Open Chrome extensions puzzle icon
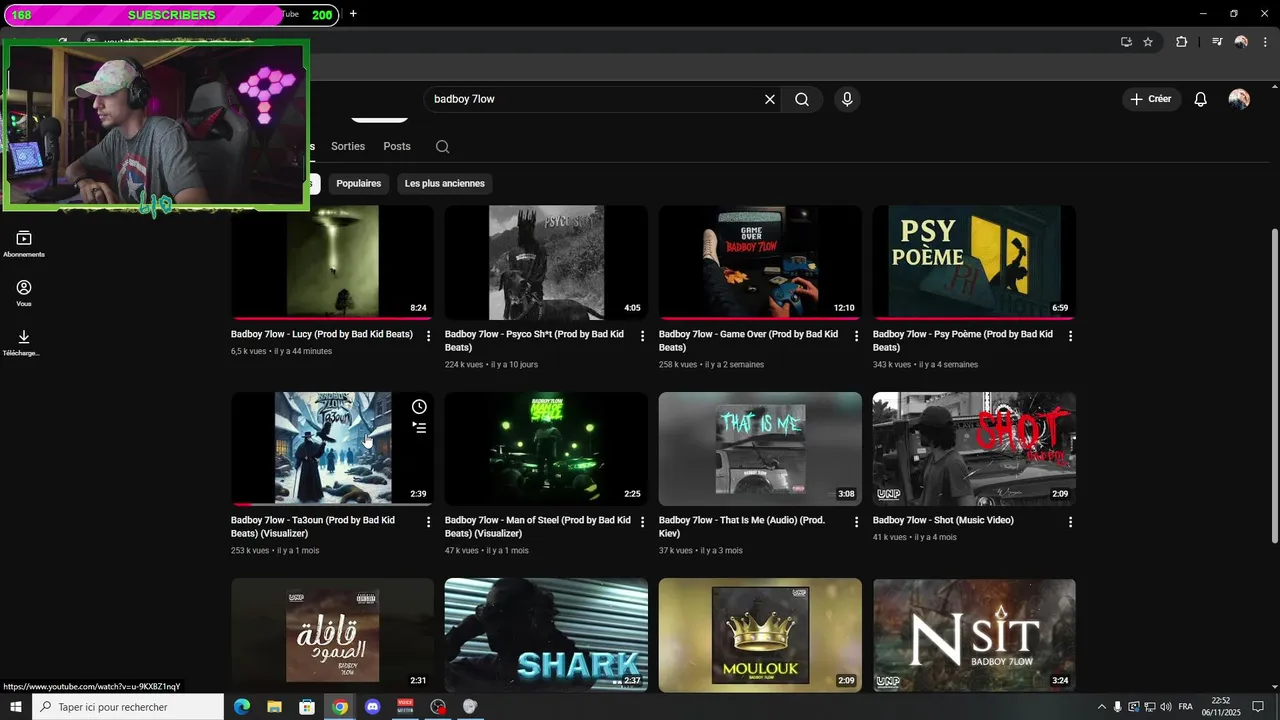Image resolution: width=1280 pixels, height=720 pixels. (1181, 42)
